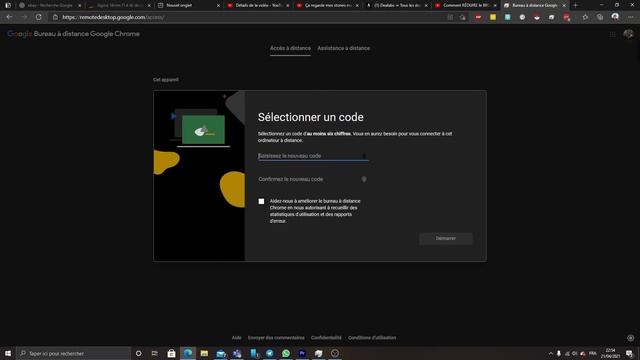
Task: Click the yellow extension icon in the toolbar
Action: pos(493,17)
